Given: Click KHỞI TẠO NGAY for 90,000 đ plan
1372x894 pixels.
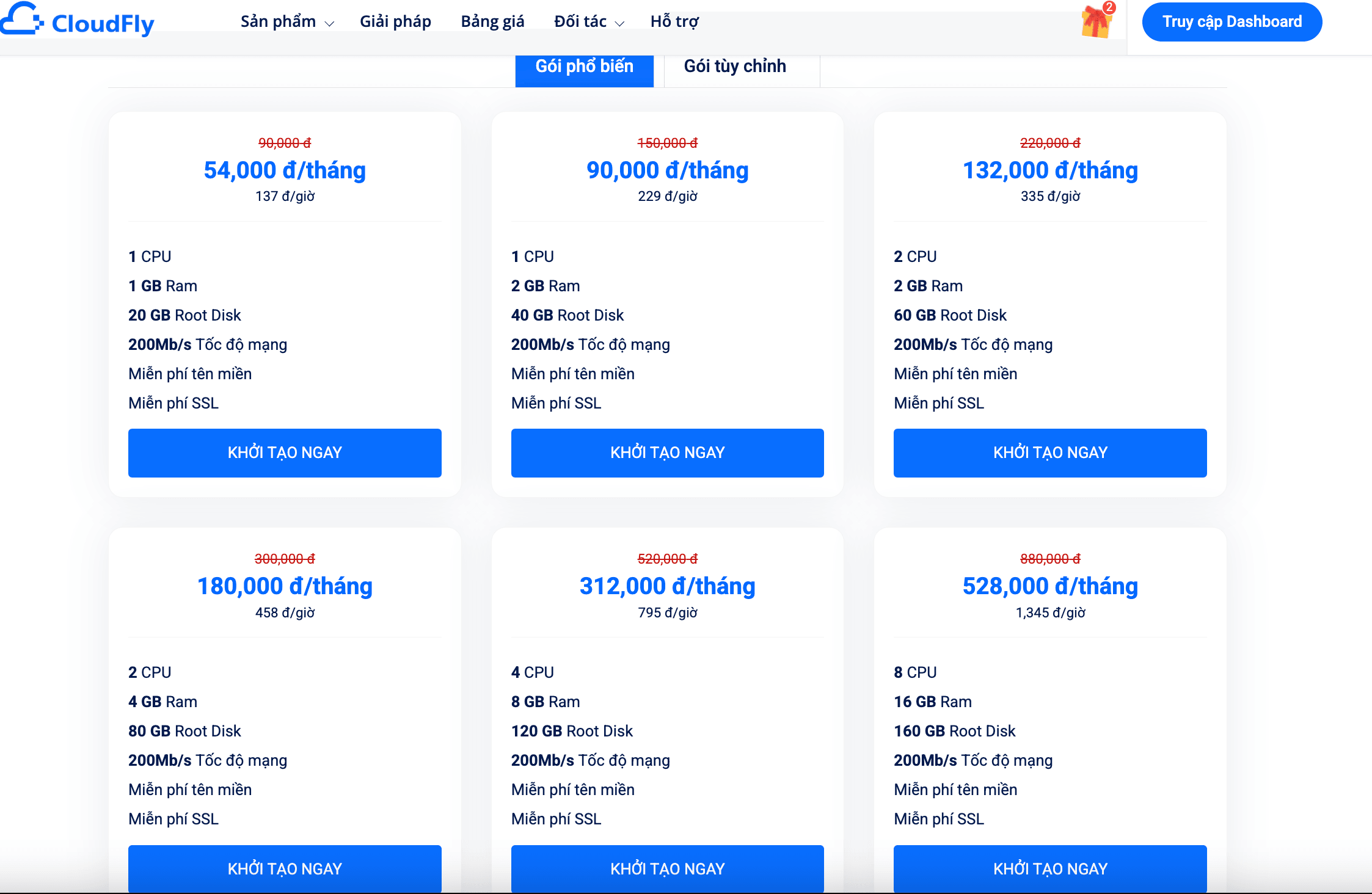Looking at the screenshot, I should coord(668,452).
